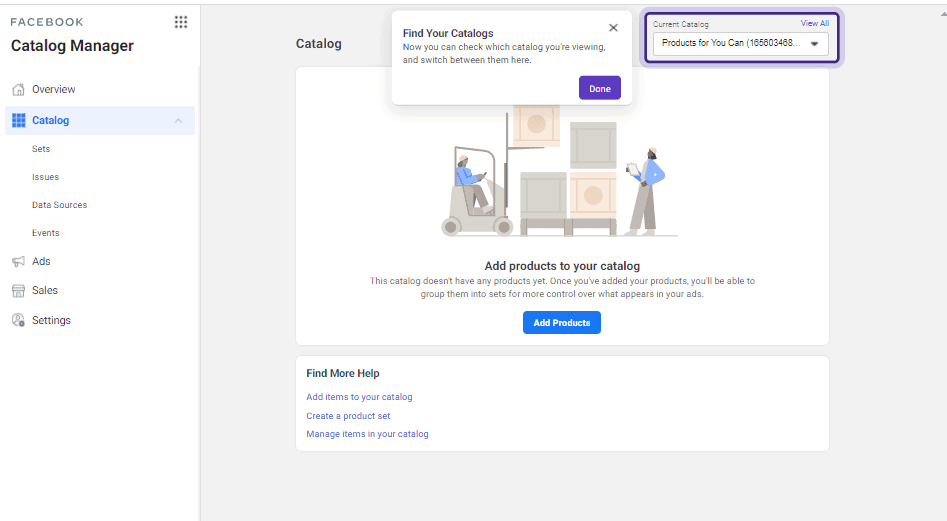Click the Settings gear icon
This screenshot has height=521, width=947.
tap(19, 320)
